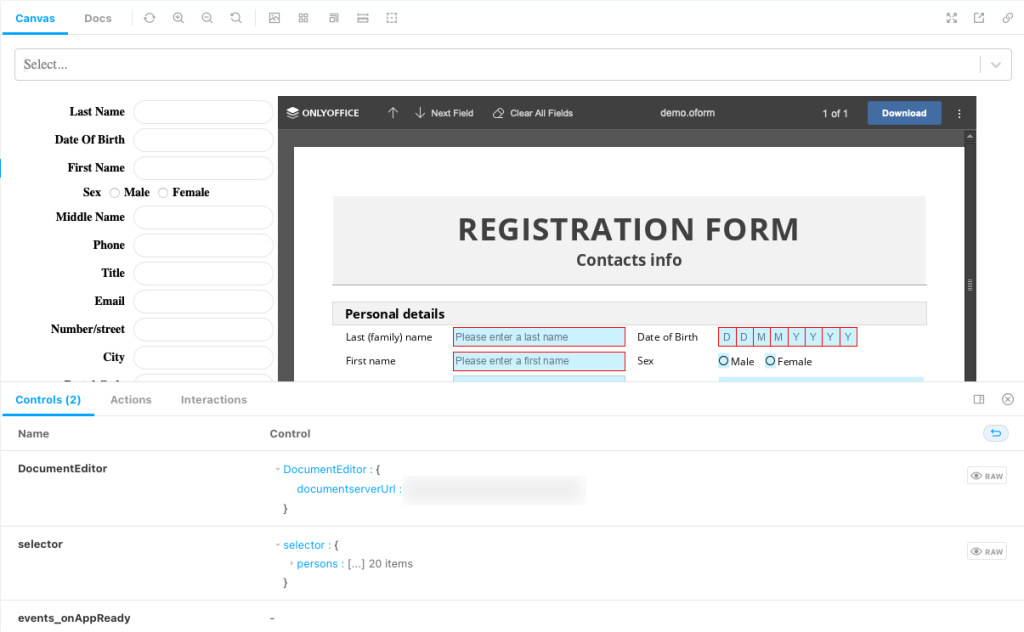Select the zoom in magnifier icon
This screenshot has height=632, width=1024.
[x=178, y=17]
